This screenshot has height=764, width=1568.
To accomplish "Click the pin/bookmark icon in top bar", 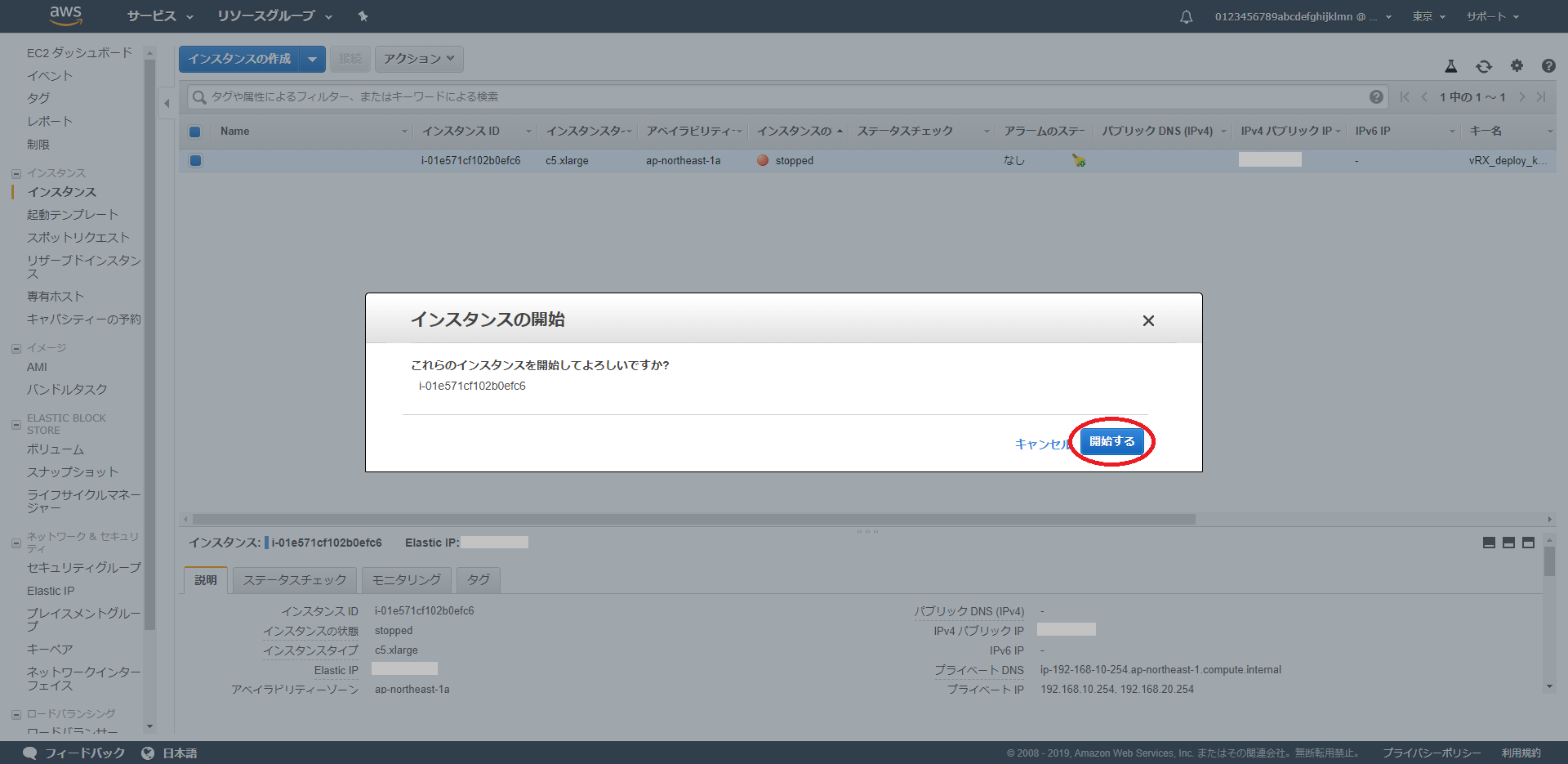I will 363,16.
